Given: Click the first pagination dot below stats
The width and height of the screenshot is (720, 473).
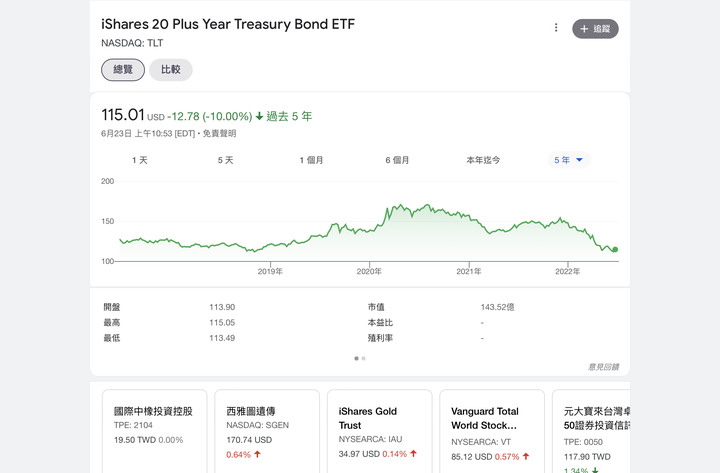Looking at the screenshot, I should click(356, 358).
